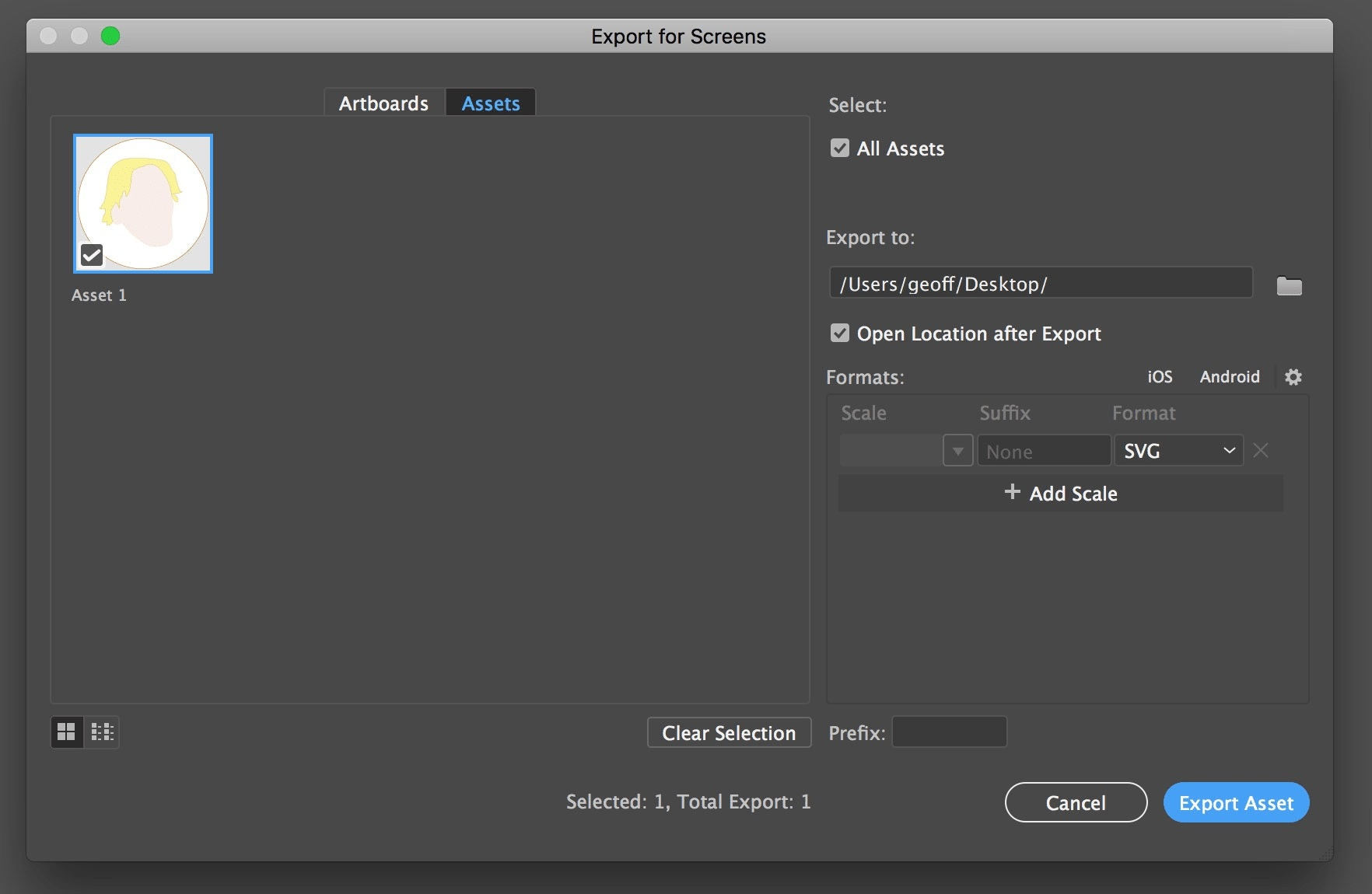Click Export Asset to start export

1236,802
